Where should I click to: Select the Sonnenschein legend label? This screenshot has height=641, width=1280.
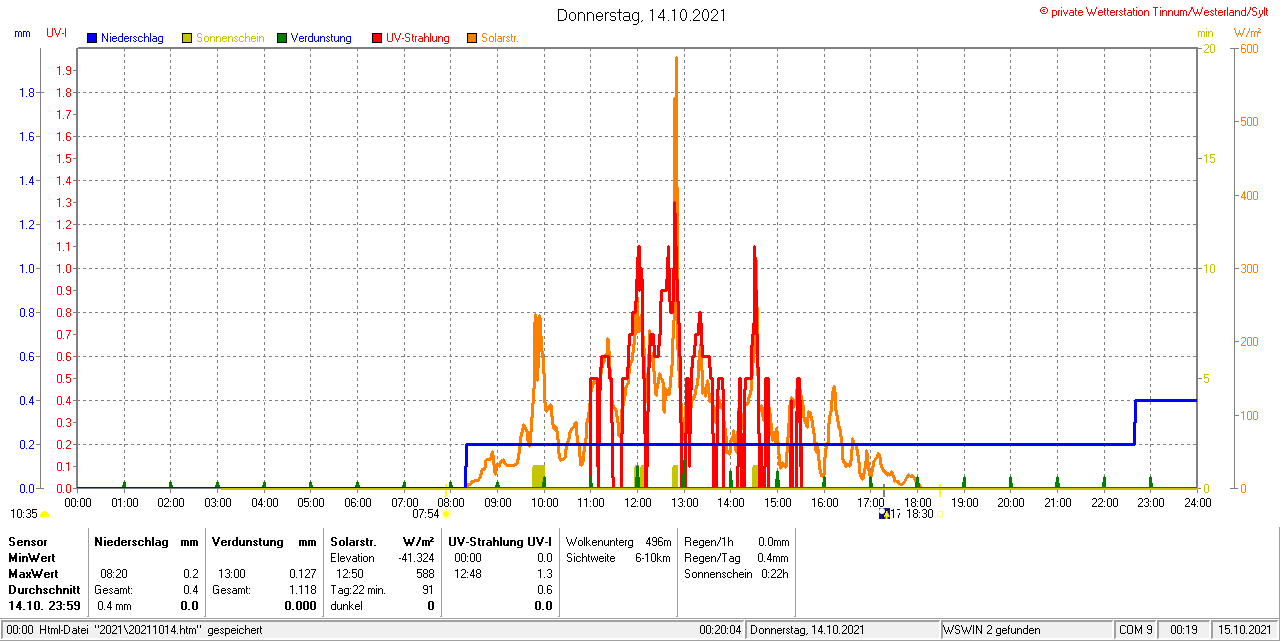click(x=230, y=38)
